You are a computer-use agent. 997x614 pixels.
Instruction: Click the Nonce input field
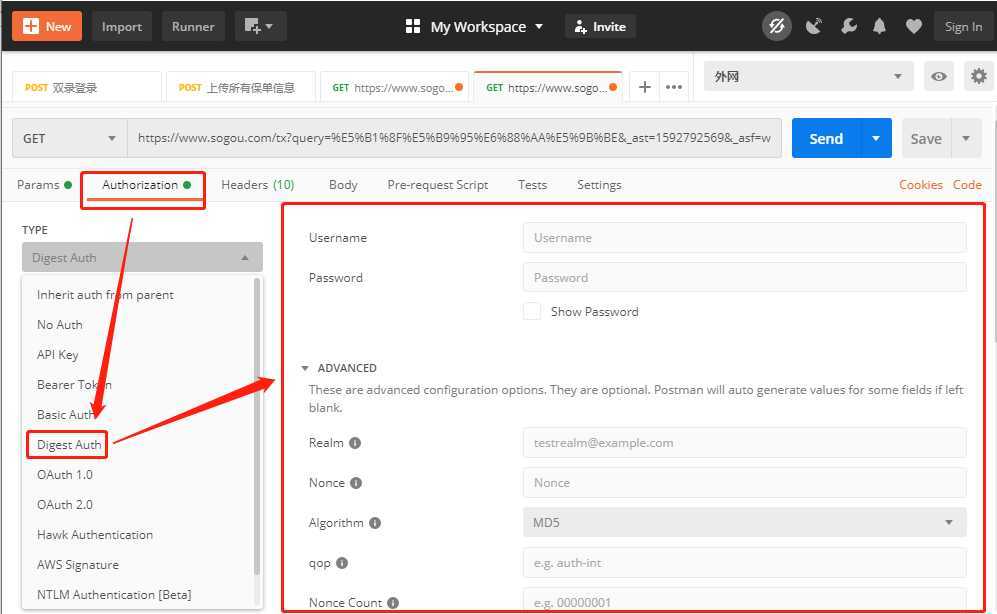pyautogui.click(x=745, y=483)
